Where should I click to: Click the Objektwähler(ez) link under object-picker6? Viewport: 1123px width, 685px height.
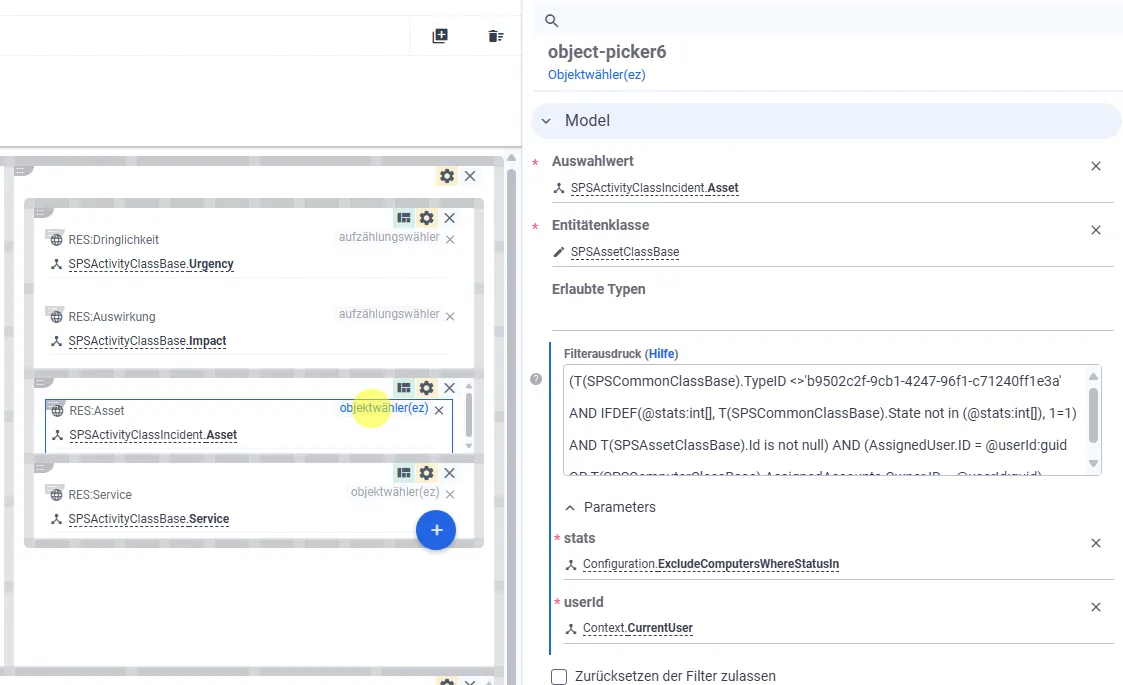click(596, 74)
